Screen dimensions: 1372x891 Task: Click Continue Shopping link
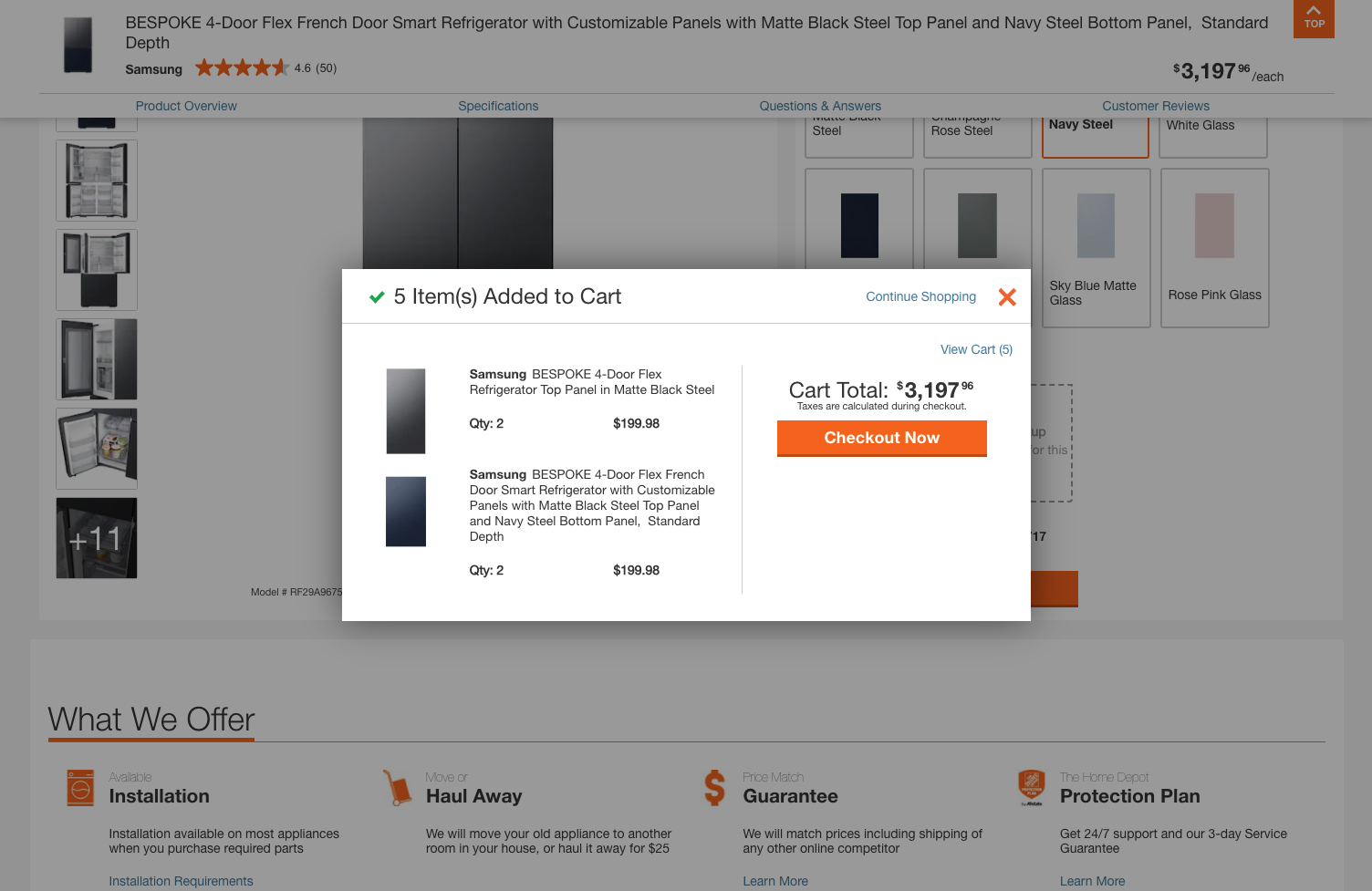pyautogui.click(x=920, y=296)
